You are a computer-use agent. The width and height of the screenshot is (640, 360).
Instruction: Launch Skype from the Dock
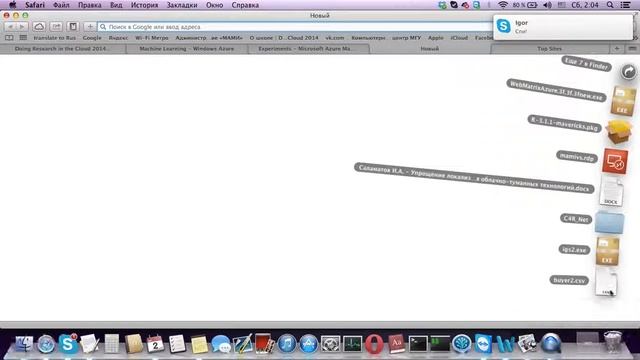coord(68,344)
